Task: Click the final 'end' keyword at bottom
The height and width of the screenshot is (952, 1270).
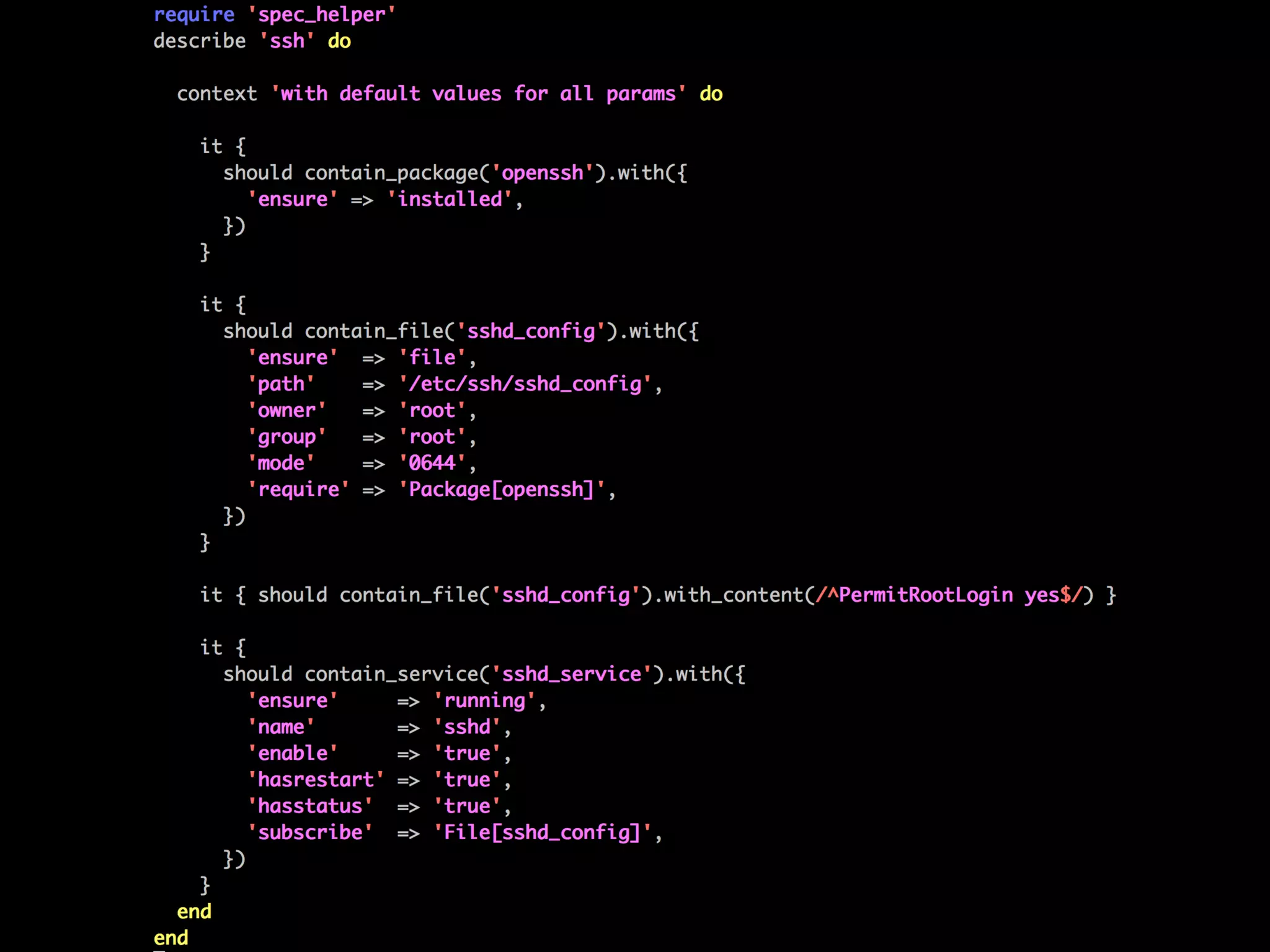Action: 171,938
